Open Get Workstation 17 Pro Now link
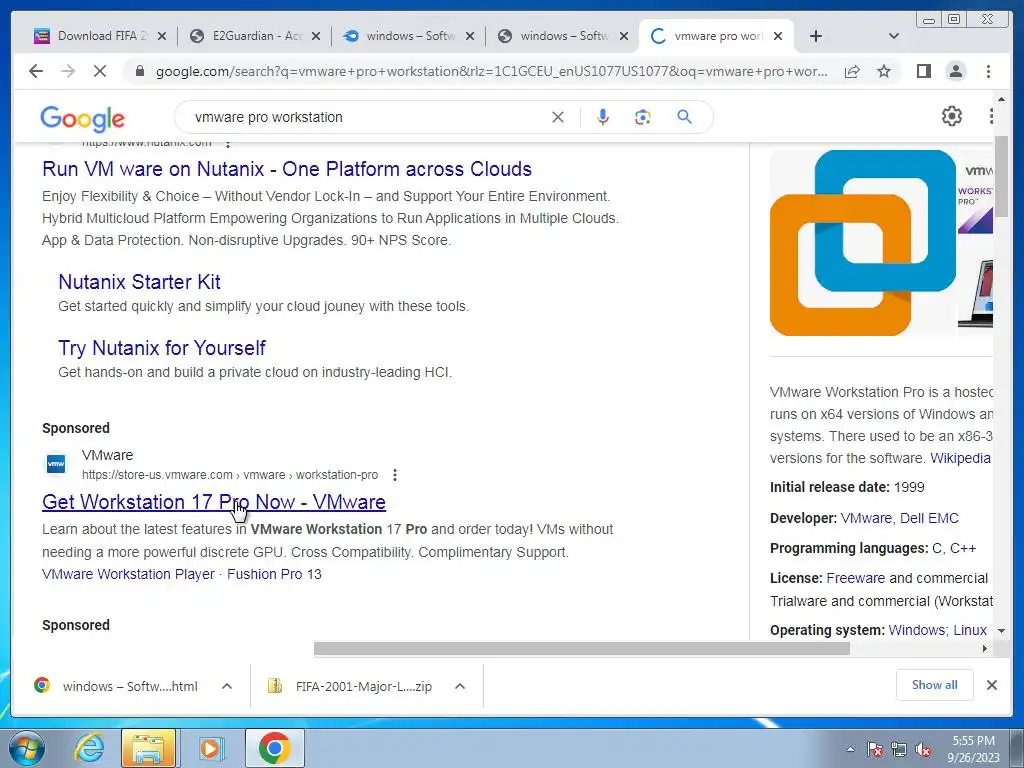This screenshot has height=768, width=1024. point(214,502)
